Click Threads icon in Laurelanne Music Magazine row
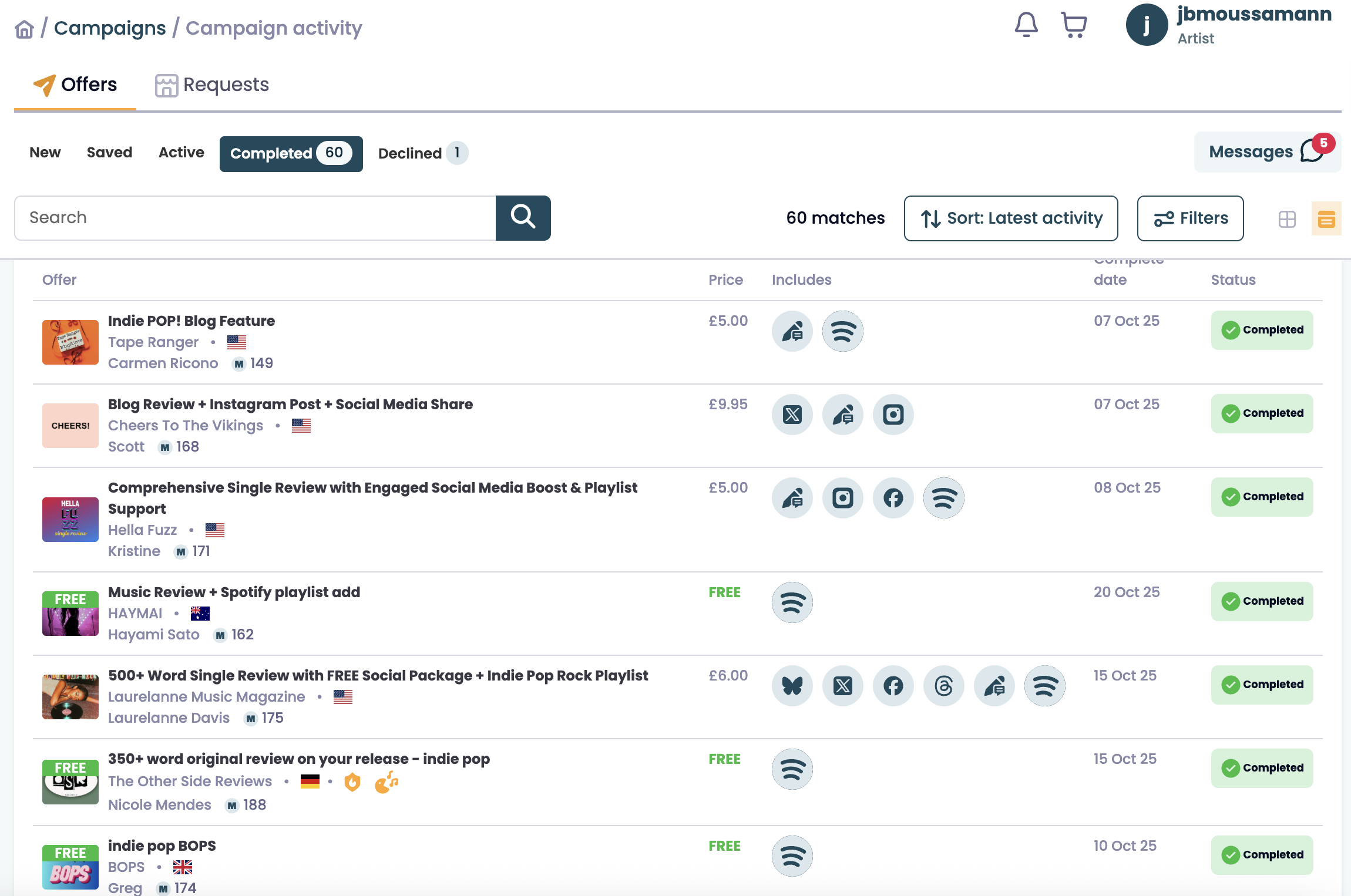The image size is (1351, 896). coord(943,686)
